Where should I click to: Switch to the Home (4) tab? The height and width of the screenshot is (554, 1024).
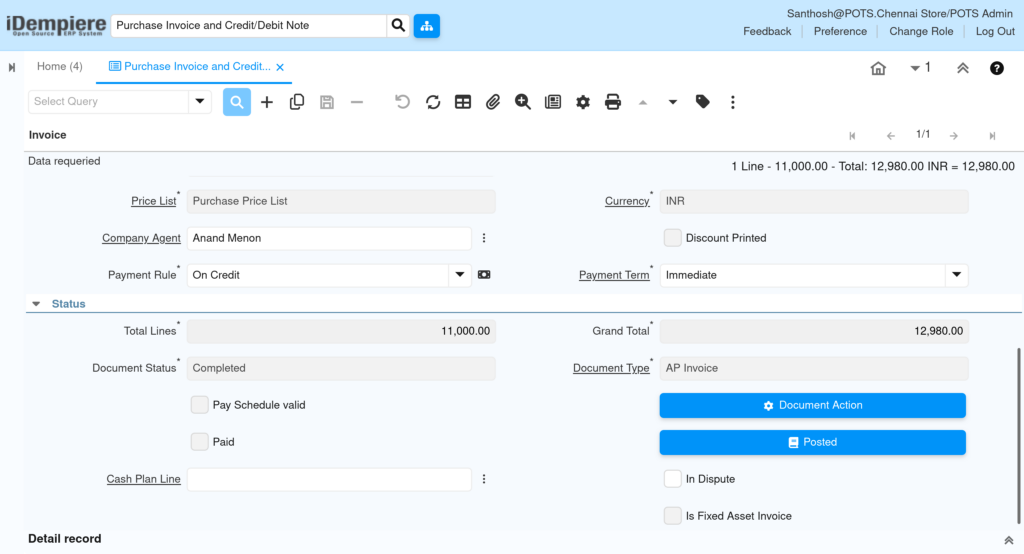[x=59, y=67]
